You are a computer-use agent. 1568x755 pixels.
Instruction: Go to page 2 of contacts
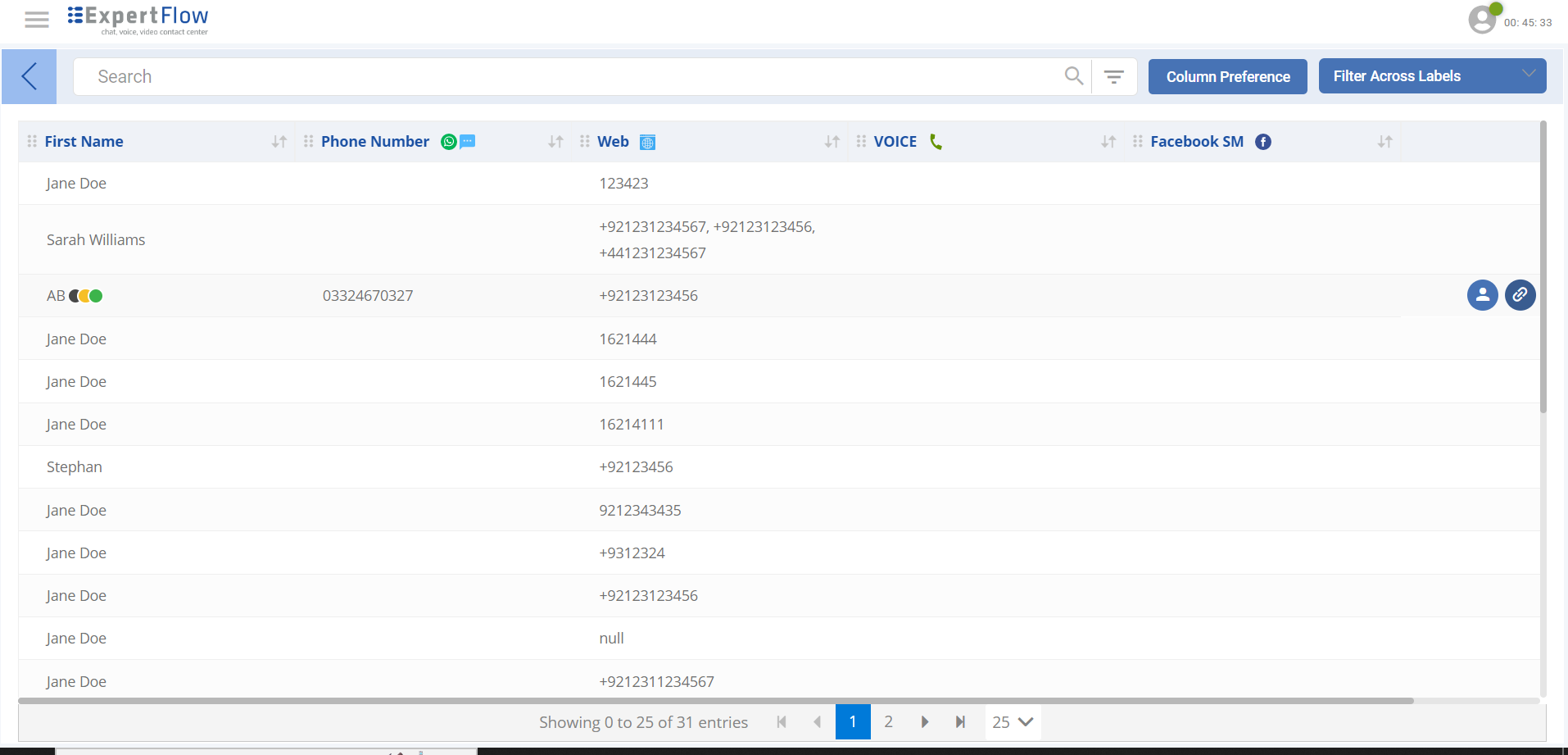889,721
